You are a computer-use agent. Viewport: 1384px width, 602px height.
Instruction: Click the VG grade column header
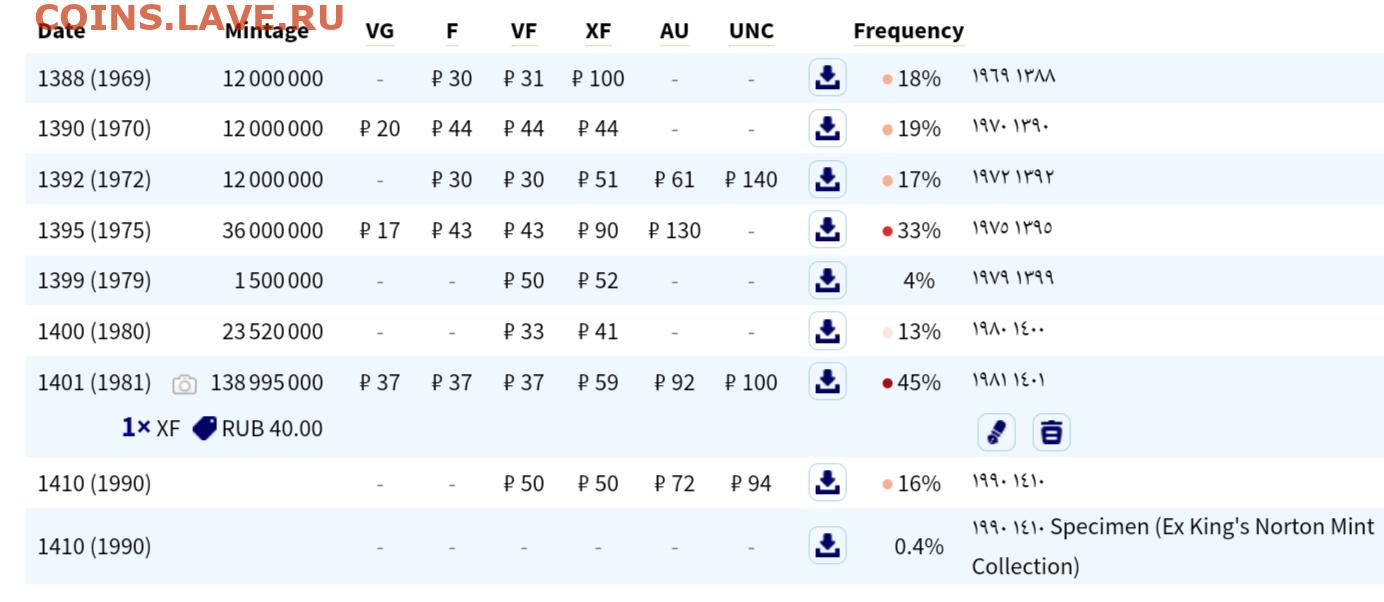coord(380,31)
